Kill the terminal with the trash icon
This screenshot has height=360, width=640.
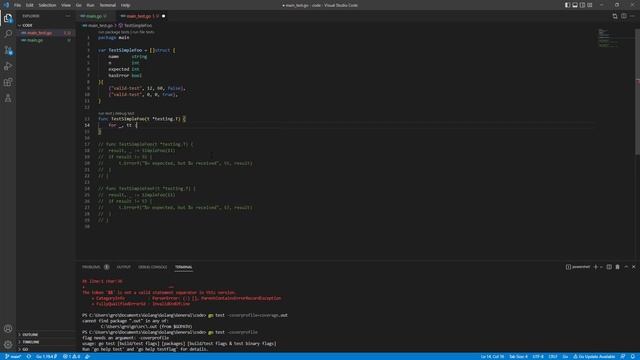[x=618, y=267]
